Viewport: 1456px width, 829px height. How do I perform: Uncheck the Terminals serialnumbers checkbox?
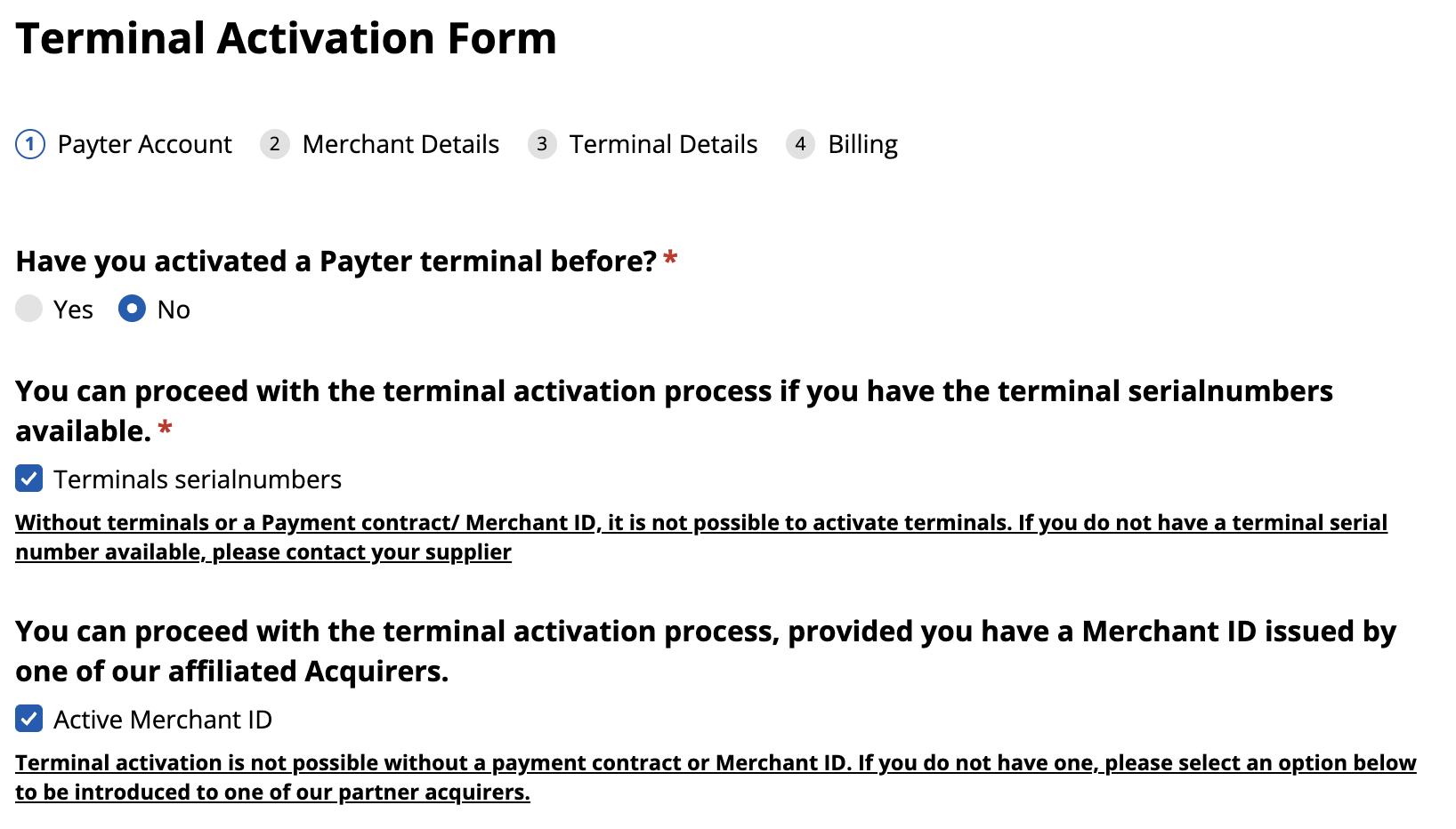pyautogui.click(x=29, y=479)
